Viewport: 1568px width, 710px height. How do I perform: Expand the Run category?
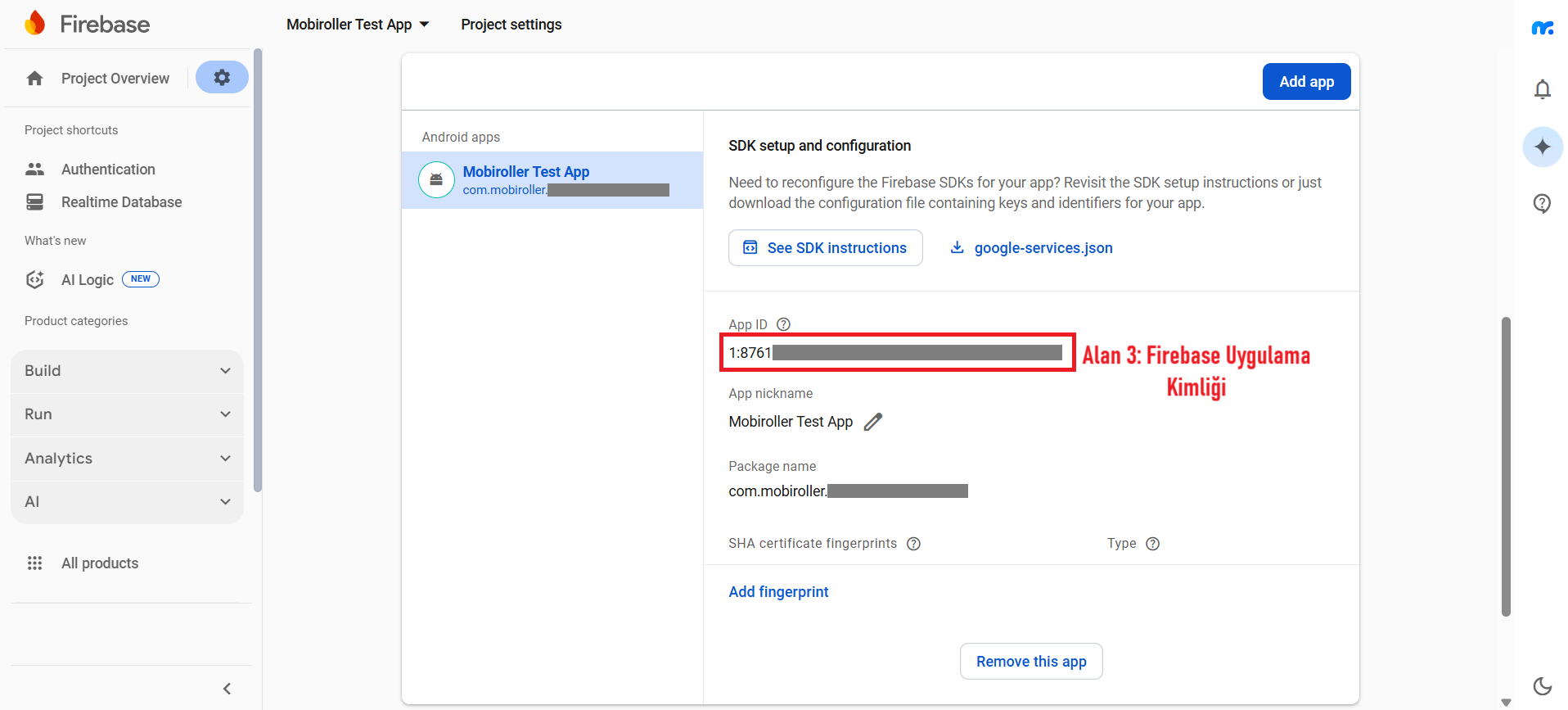pos(128,414)
